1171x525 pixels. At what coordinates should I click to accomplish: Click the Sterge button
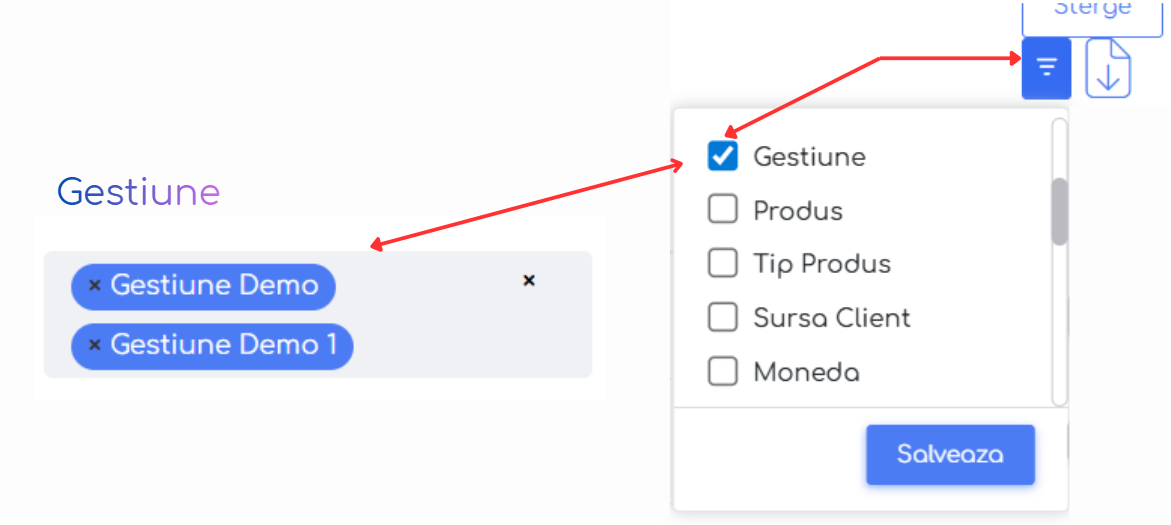pyautogui.click(x=1092, y=12)
